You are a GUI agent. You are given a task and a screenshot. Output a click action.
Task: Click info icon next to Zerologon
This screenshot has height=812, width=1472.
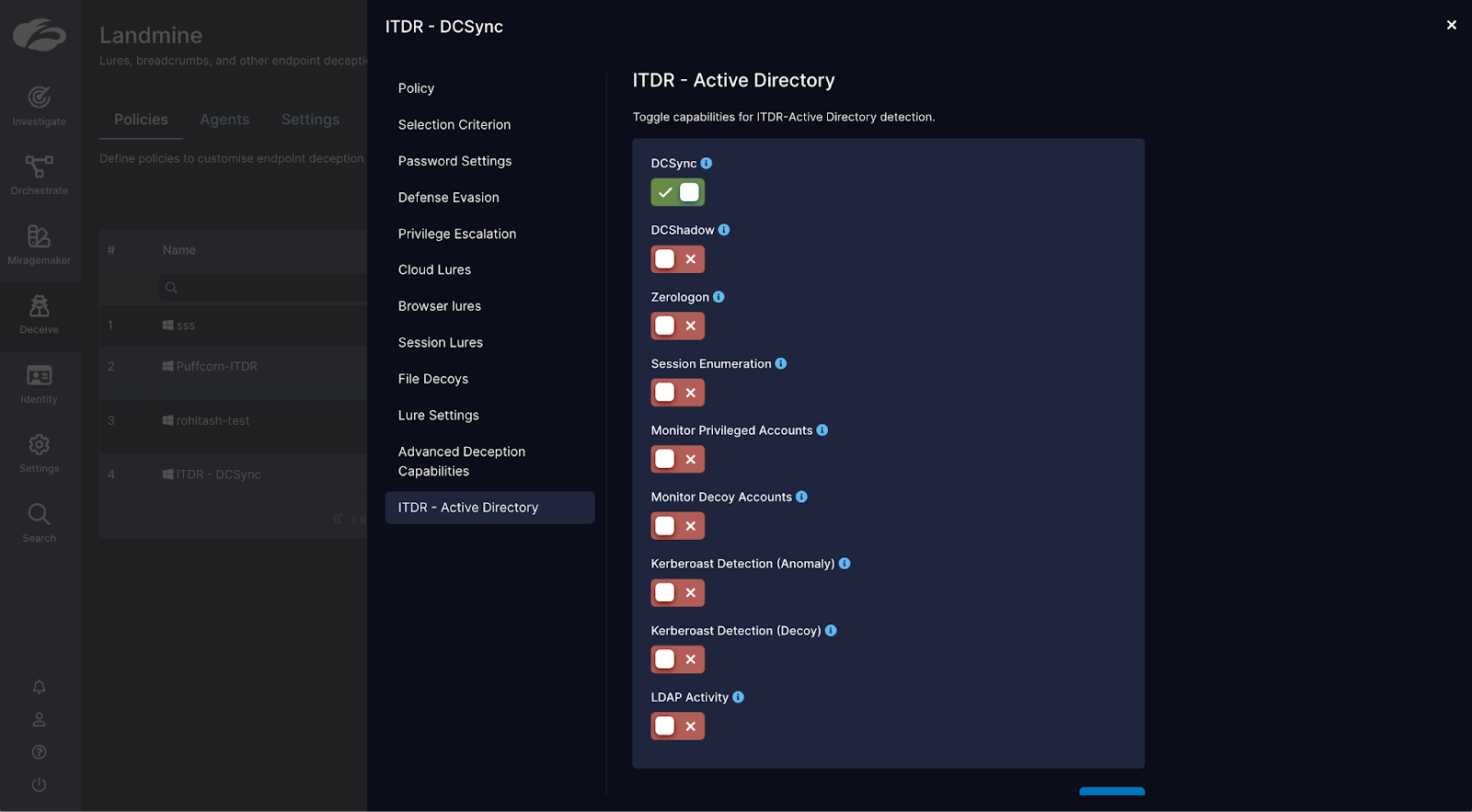click(x=719, y=297)
